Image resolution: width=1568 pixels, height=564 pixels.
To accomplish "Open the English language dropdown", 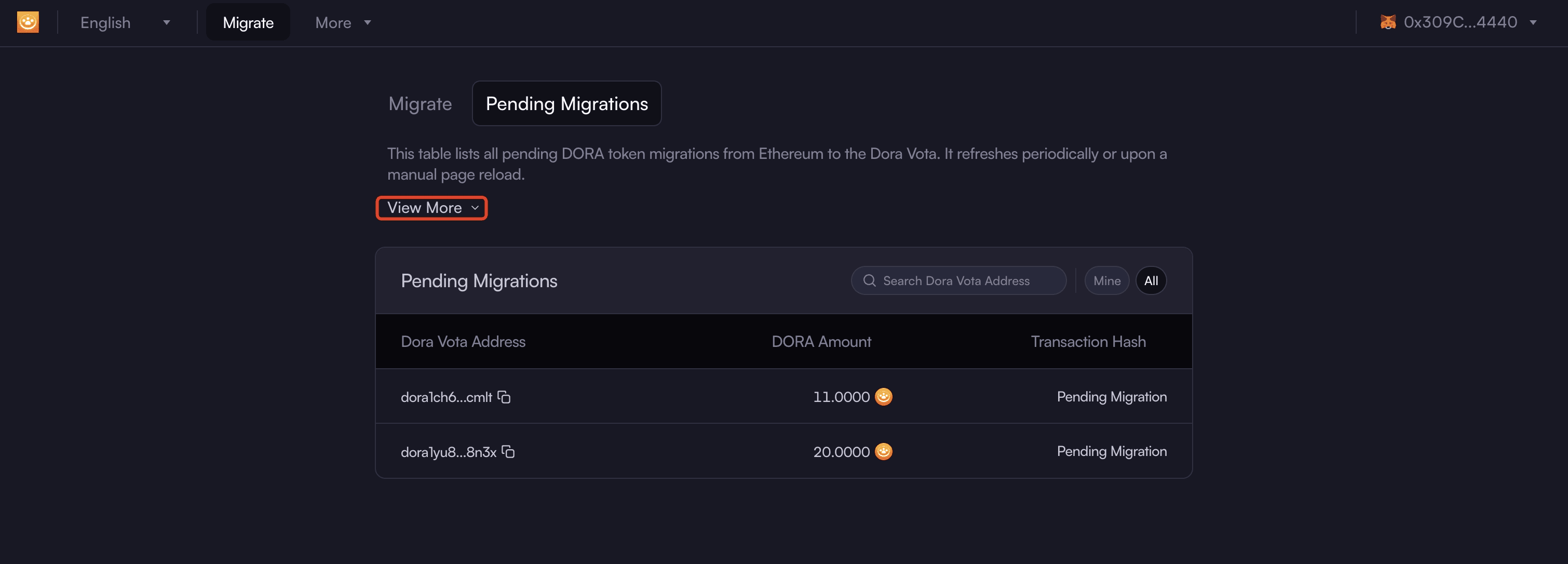I will coord(125,22).
